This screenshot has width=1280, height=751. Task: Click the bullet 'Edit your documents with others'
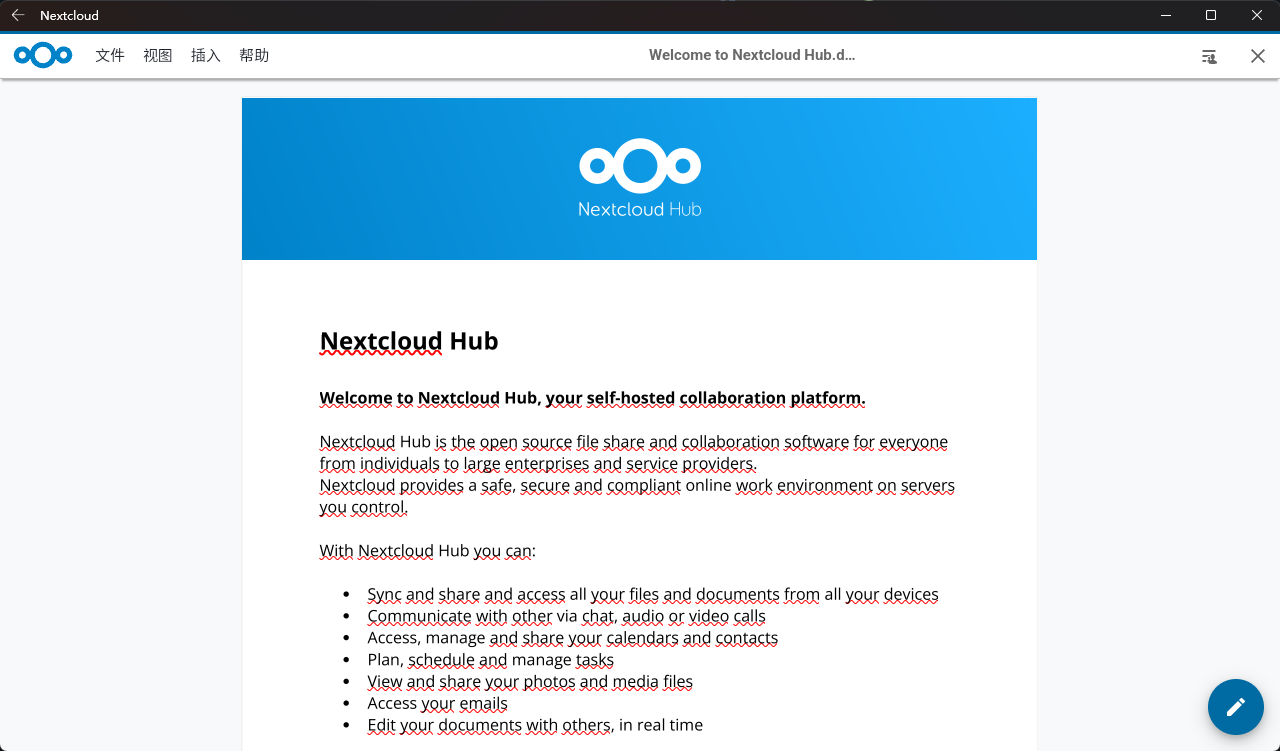tap(535, 725)
